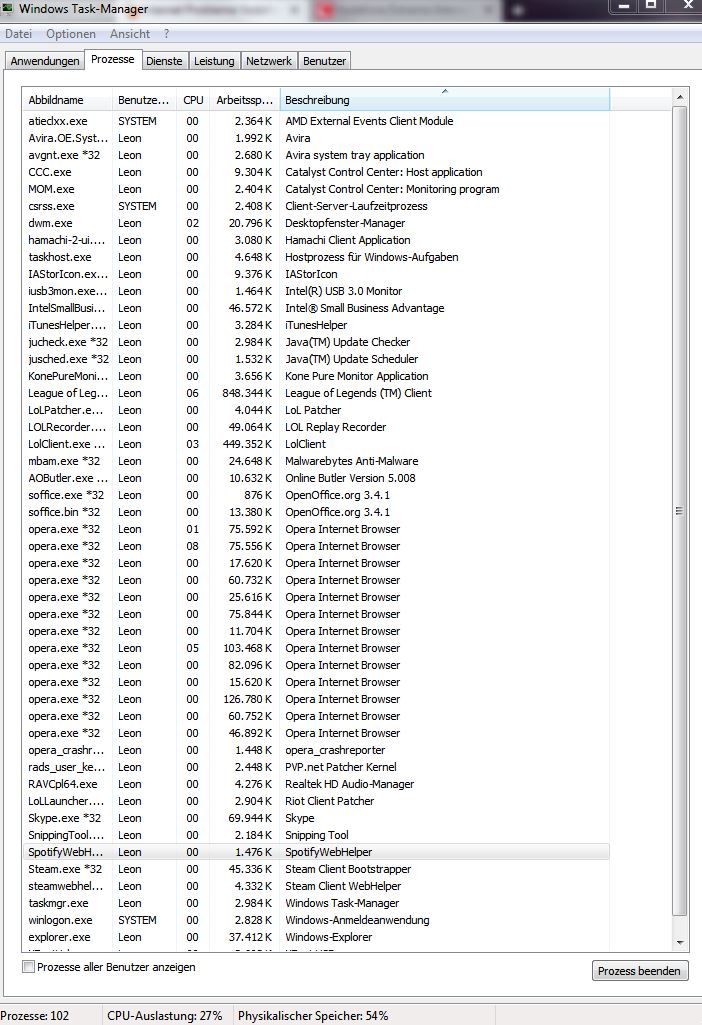Select the Prozesse tab
Image resolution: width=702 pixels, height=1025 pixels.
click(112, 59)
